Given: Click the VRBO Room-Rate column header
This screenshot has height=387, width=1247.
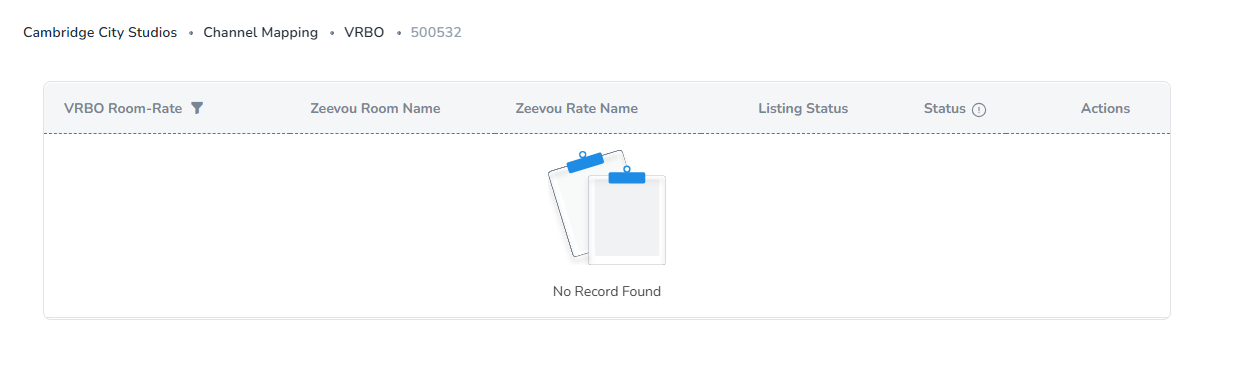Looking at the screenshot, I should [123, 108].
